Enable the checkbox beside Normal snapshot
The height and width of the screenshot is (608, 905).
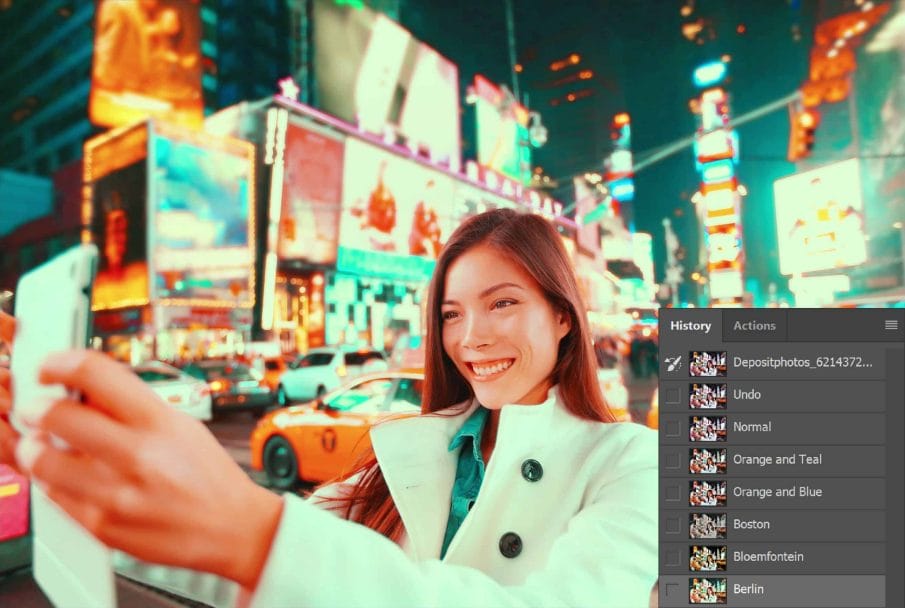(x=673, y=427)
